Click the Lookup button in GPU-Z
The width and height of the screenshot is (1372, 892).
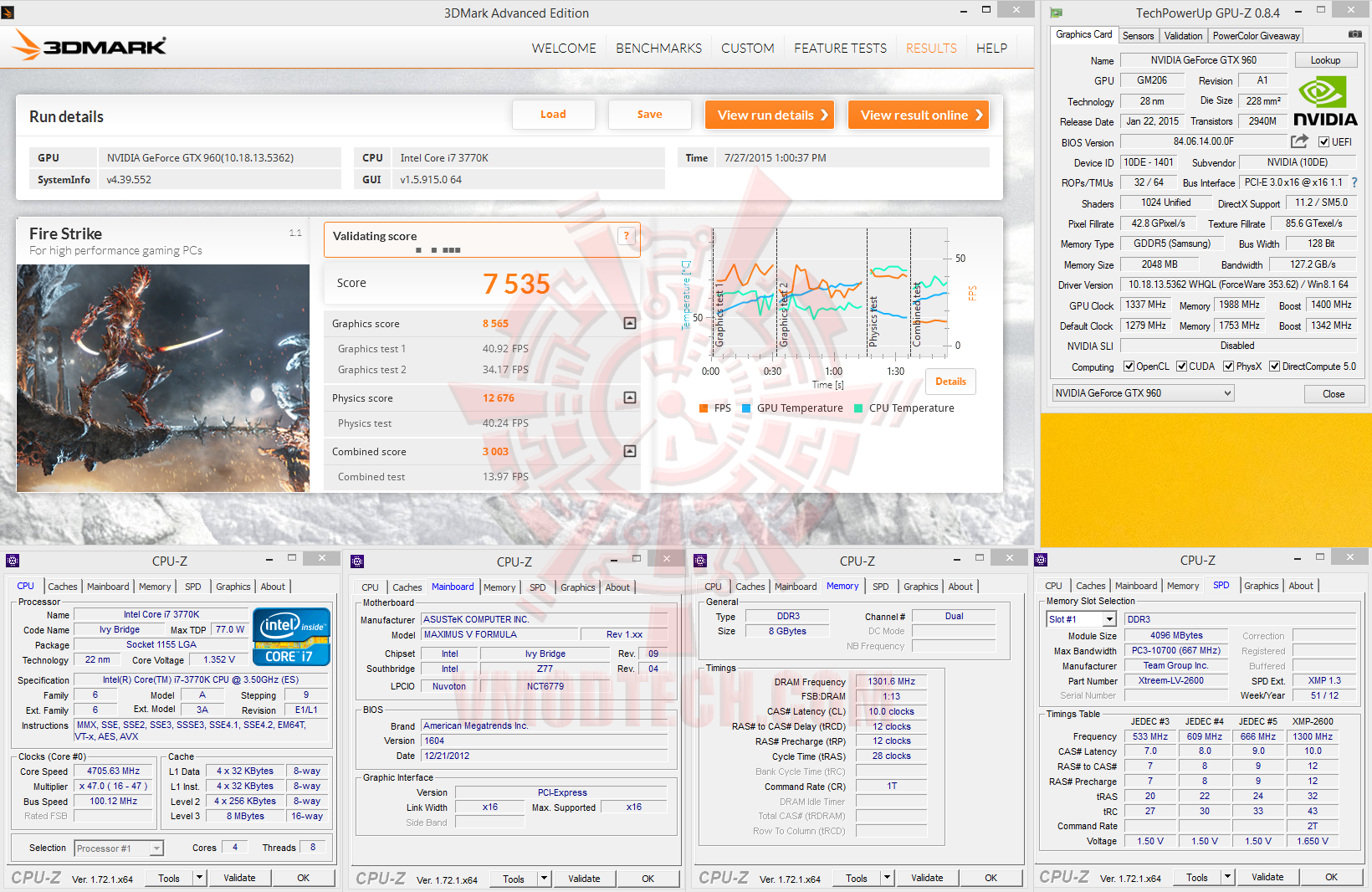(1325, 60)
